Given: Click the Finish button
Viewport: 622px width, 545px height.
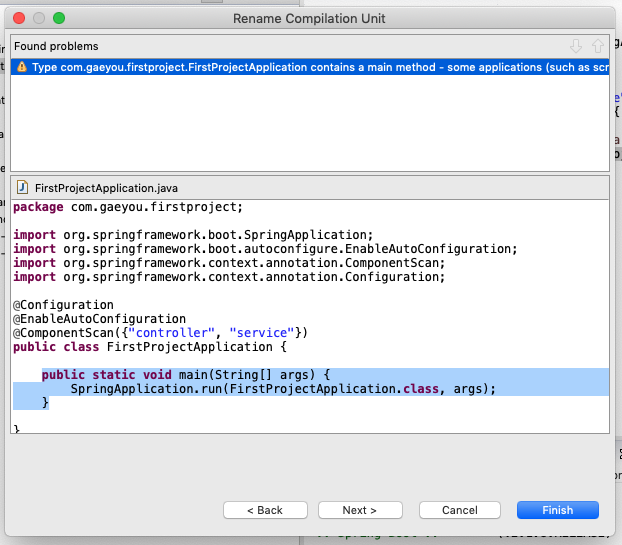Looking at the screenshot, I should point(557,510).
